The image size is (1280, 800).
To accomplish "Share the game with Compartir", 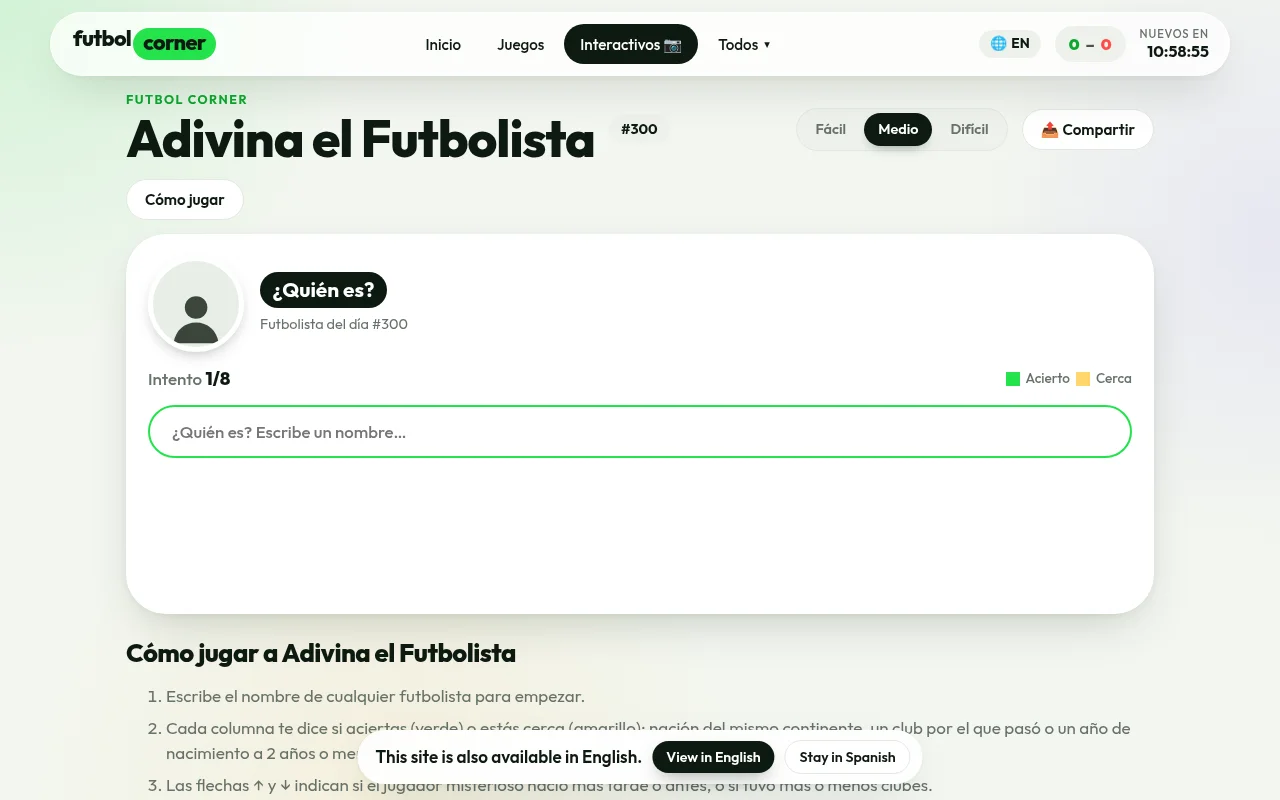I will click(x=1088, y=130).
